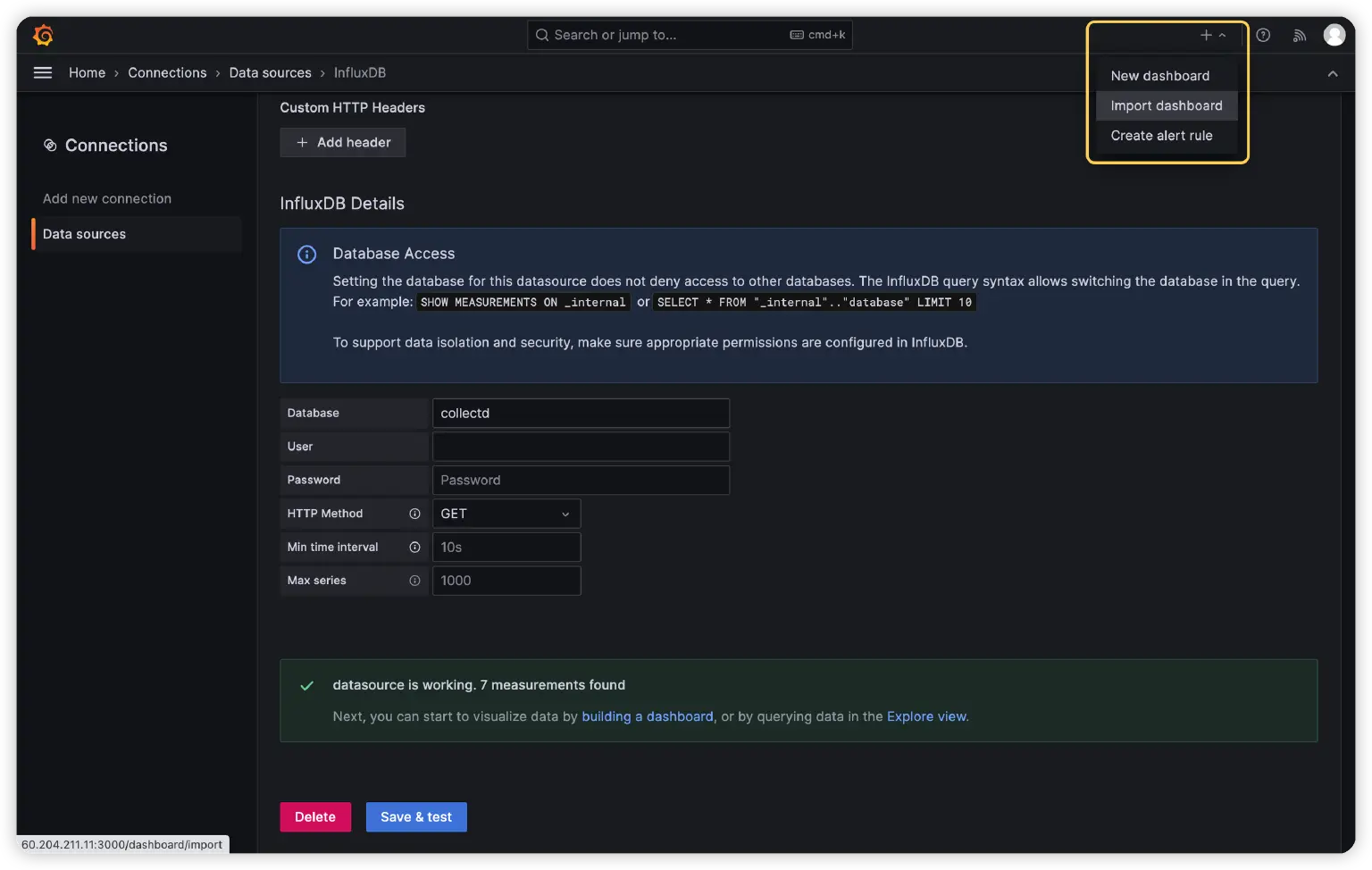This screenshot has width=1372, height=870.
Task: Open the help question mark icon
Action: click(1262, 35)
